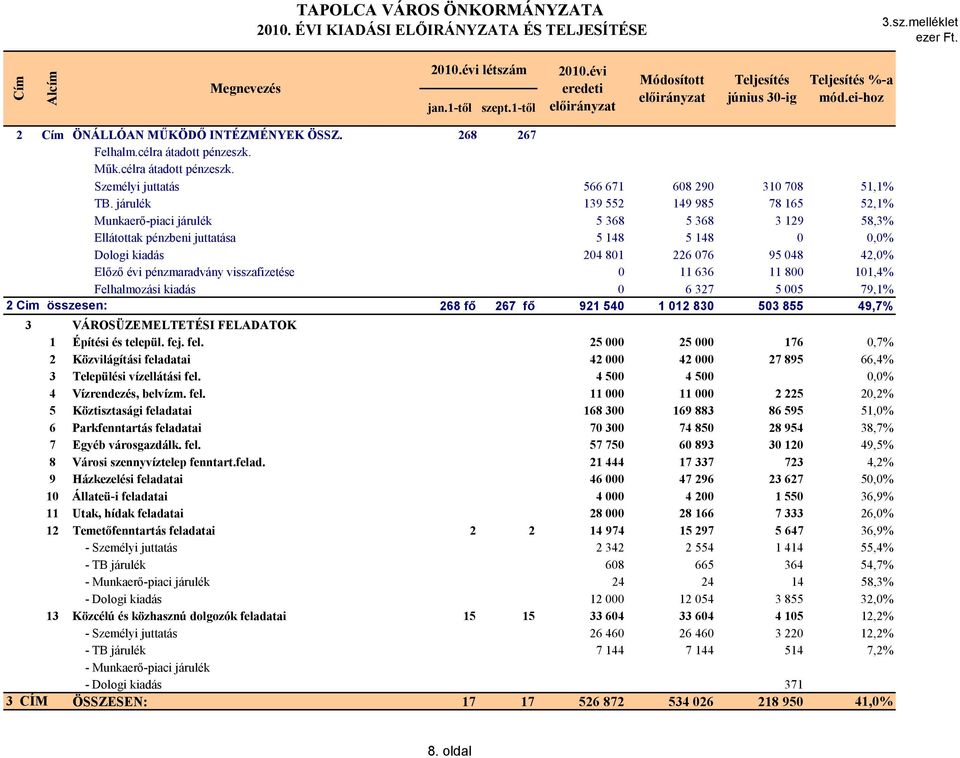Click the 101,4% percentage cell
960x758 pixels.
point(874,272)
